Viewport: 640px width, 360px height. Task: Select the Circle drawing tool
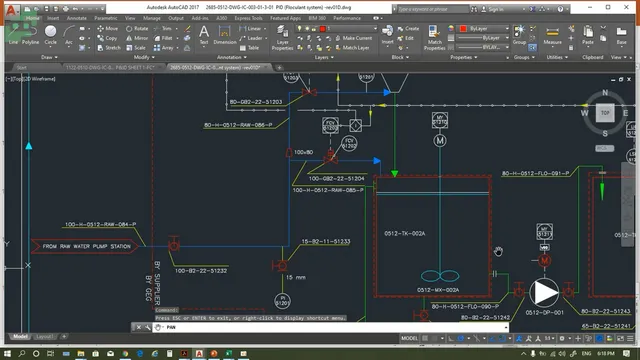click(51, 35)
